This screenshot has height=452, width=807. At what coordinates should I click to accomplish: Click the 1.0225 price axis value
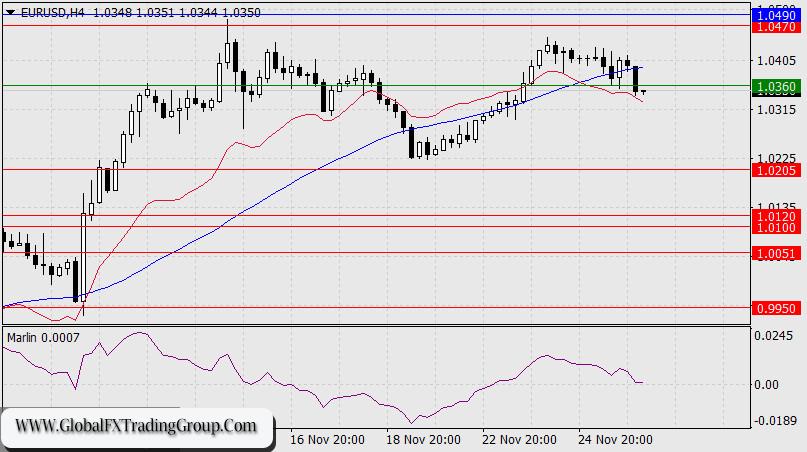[x=777, y=158]
